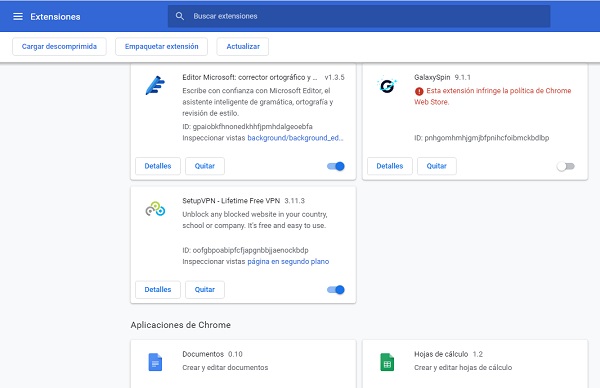This screenshot has width=600, height=388.
Task: Click 'Crear y editar documentos' description
Action: point(225,367)
